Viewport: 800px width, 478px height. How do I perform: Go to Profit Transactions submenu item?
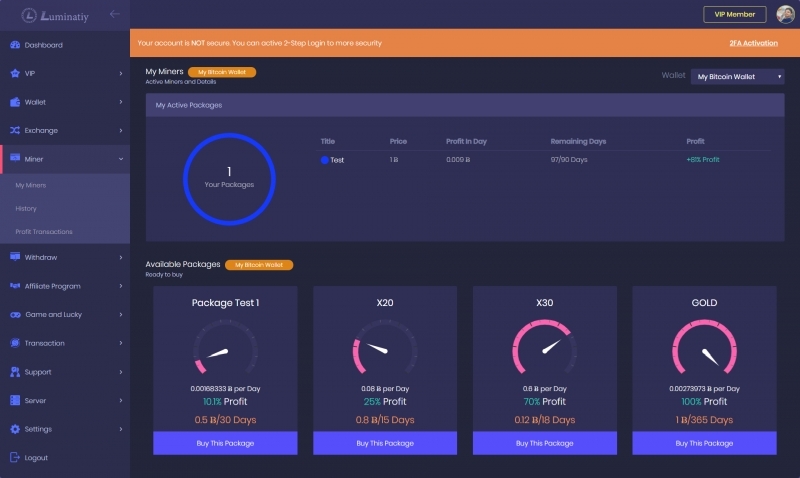point(44,232)
